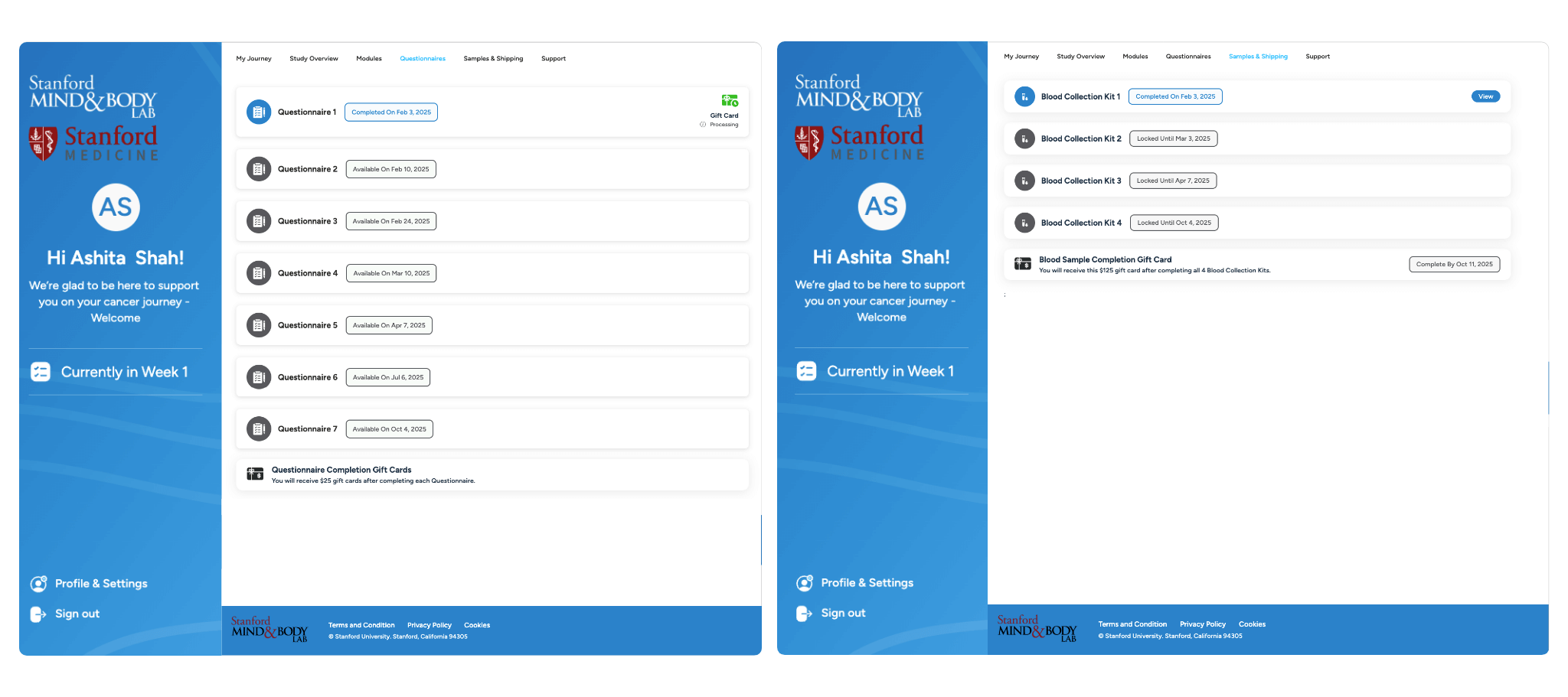Click the Blood Sample Completion Gift Card icon
This screenshot has height=697, width=1568.
coord(1023,263)
